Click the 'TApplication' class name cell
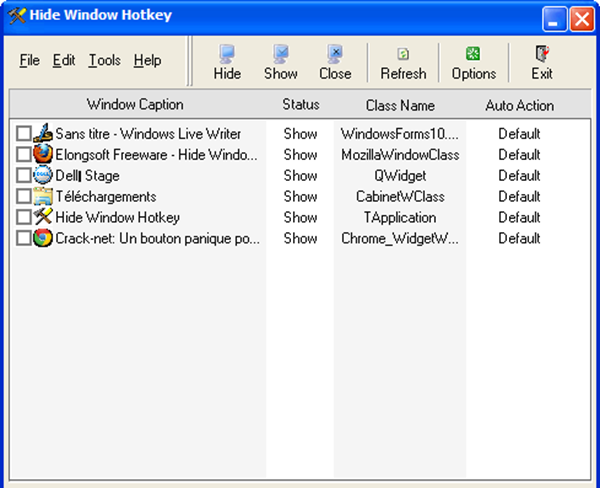The width and height of the screenshot is (600, 488). click(x=400, y=217)
